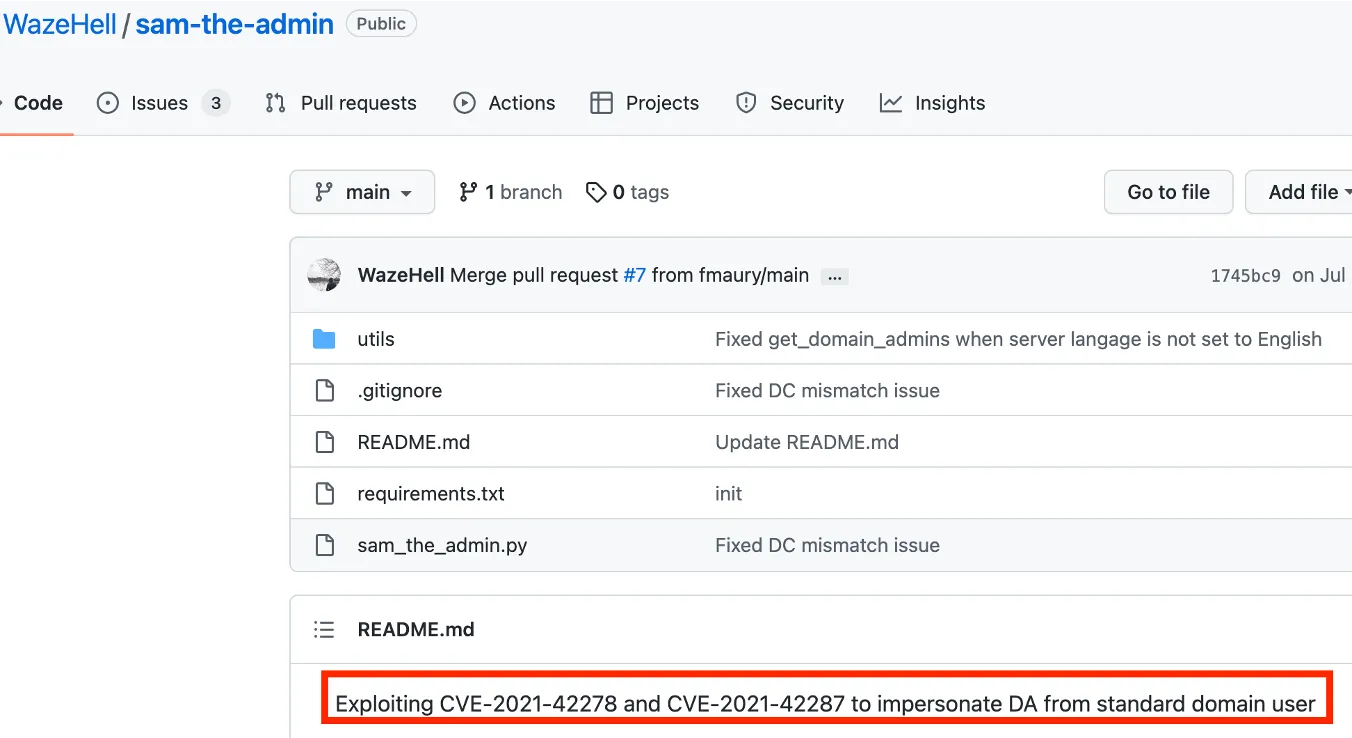The image size is (1352, 738).
Task: Open the Projects tab
Action: coord(645,103)
